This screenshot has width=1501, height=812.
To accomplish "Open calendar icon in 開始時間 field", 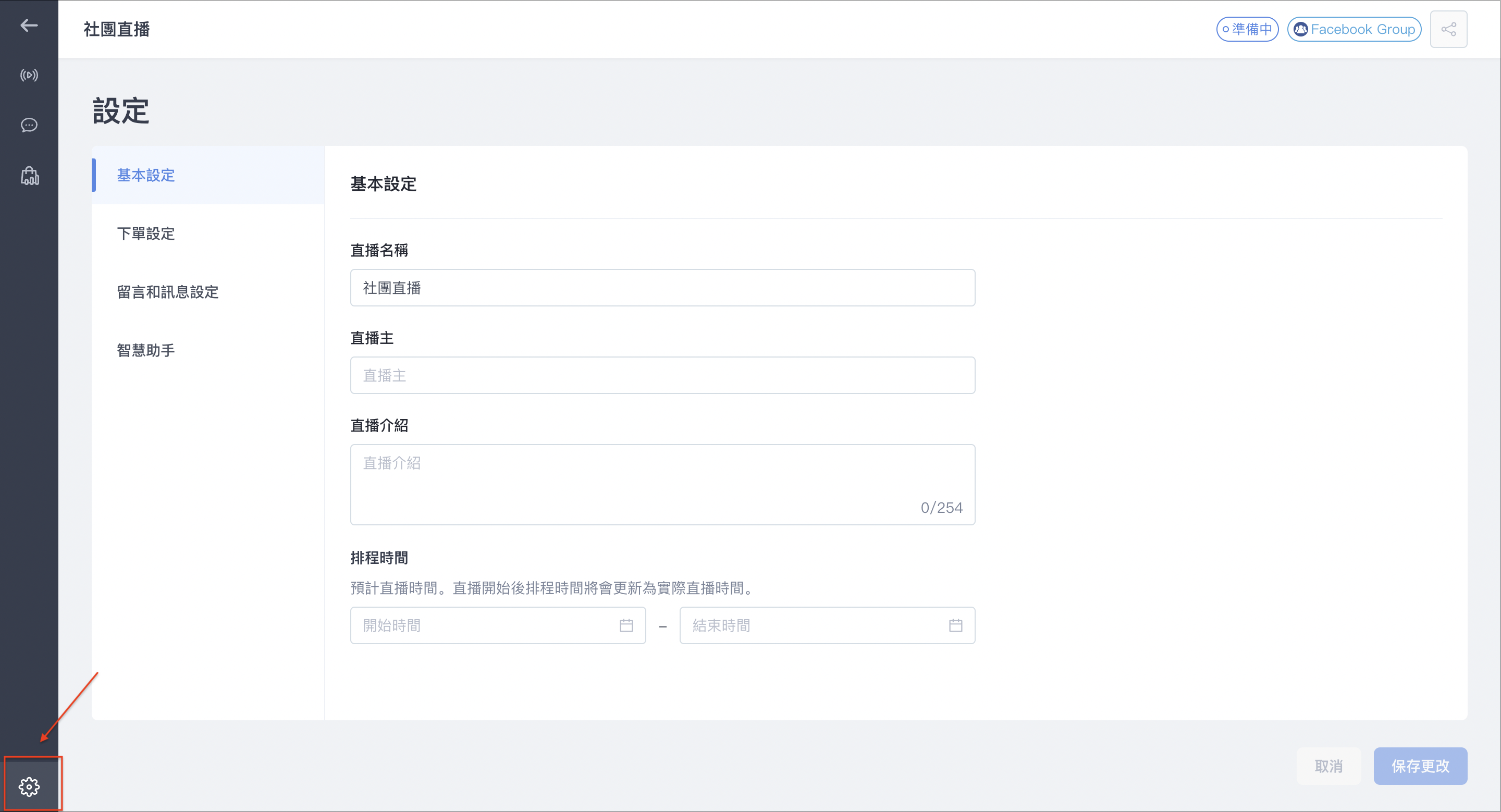I will [626, 625].
